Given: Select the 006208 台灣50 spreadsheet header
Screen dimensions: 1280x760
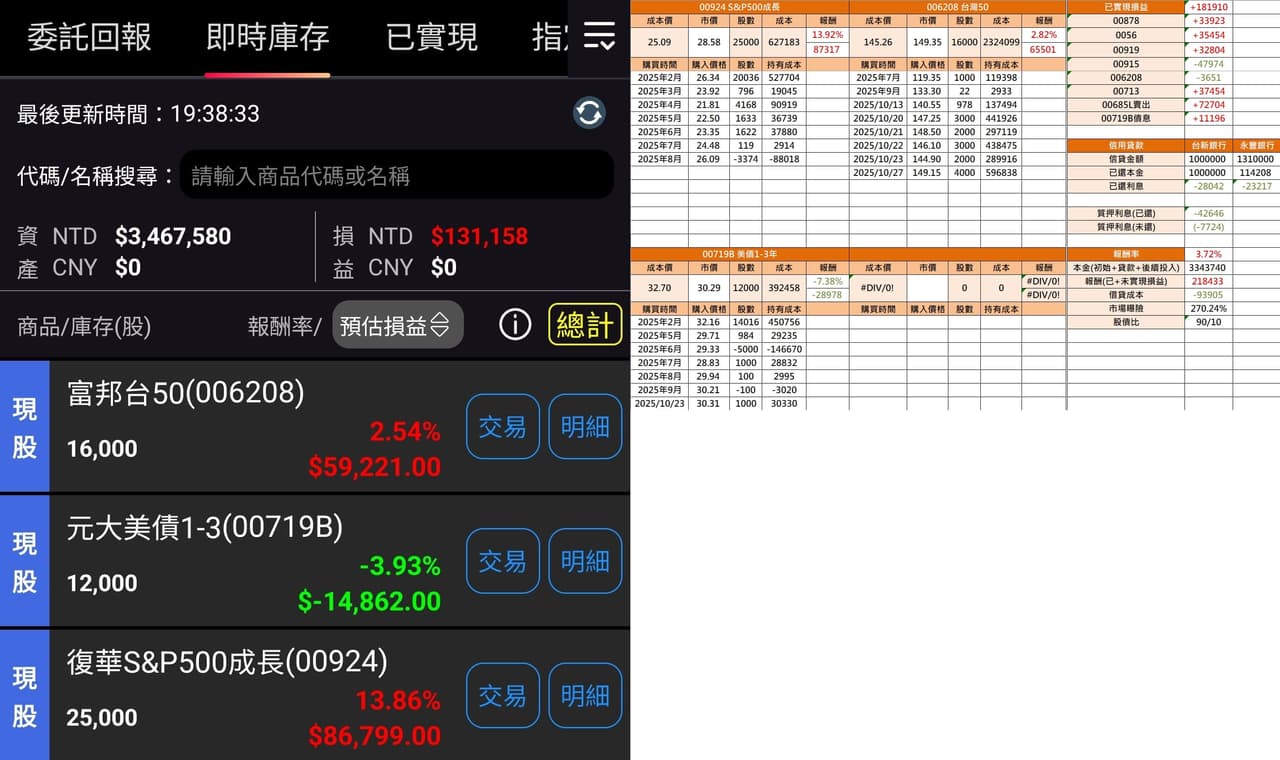Looking at the screenshot, I should pos(957,6).
